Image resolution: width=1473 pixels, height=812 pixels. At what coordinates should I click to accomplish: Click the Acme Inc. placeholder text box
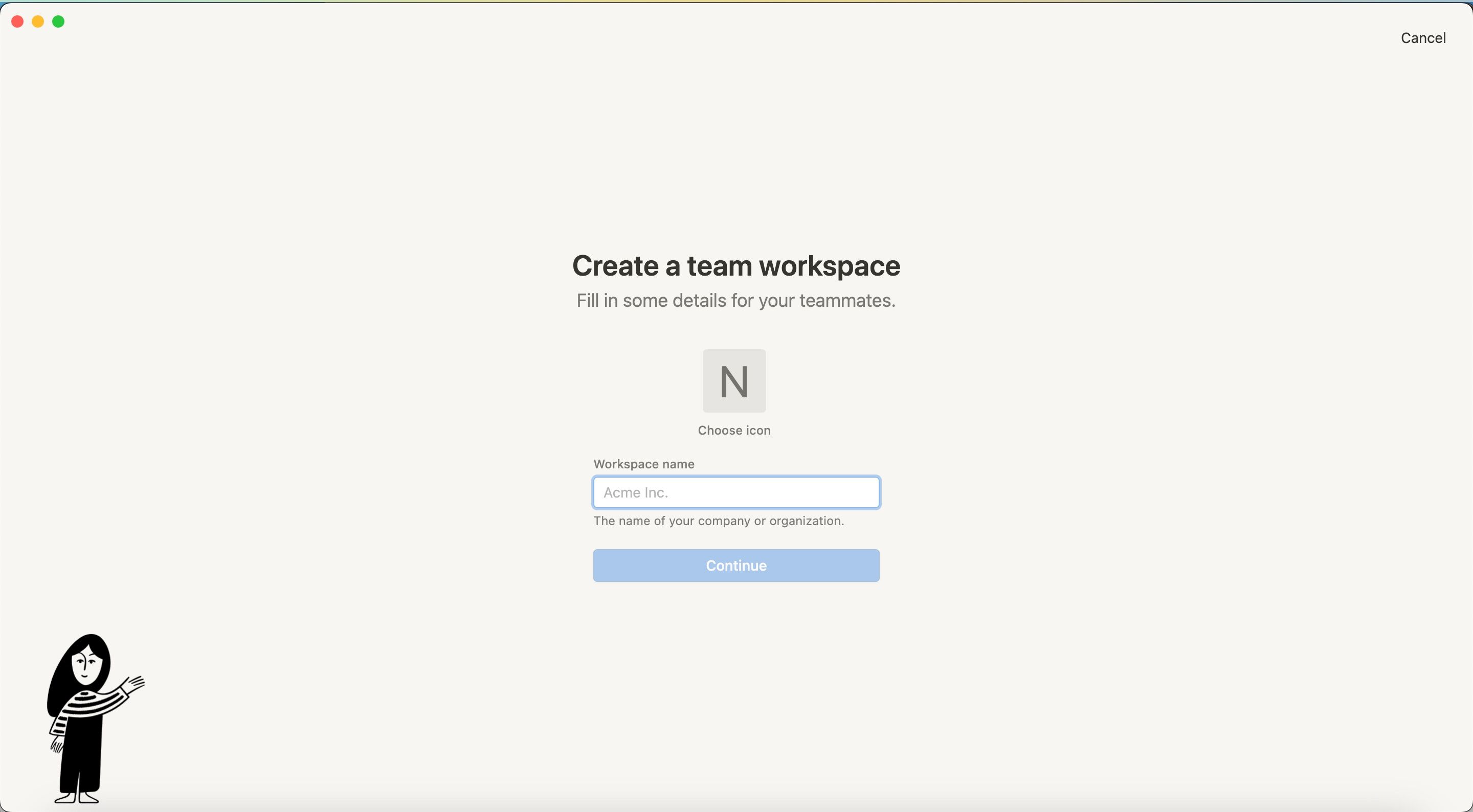(x=735, y=492)
